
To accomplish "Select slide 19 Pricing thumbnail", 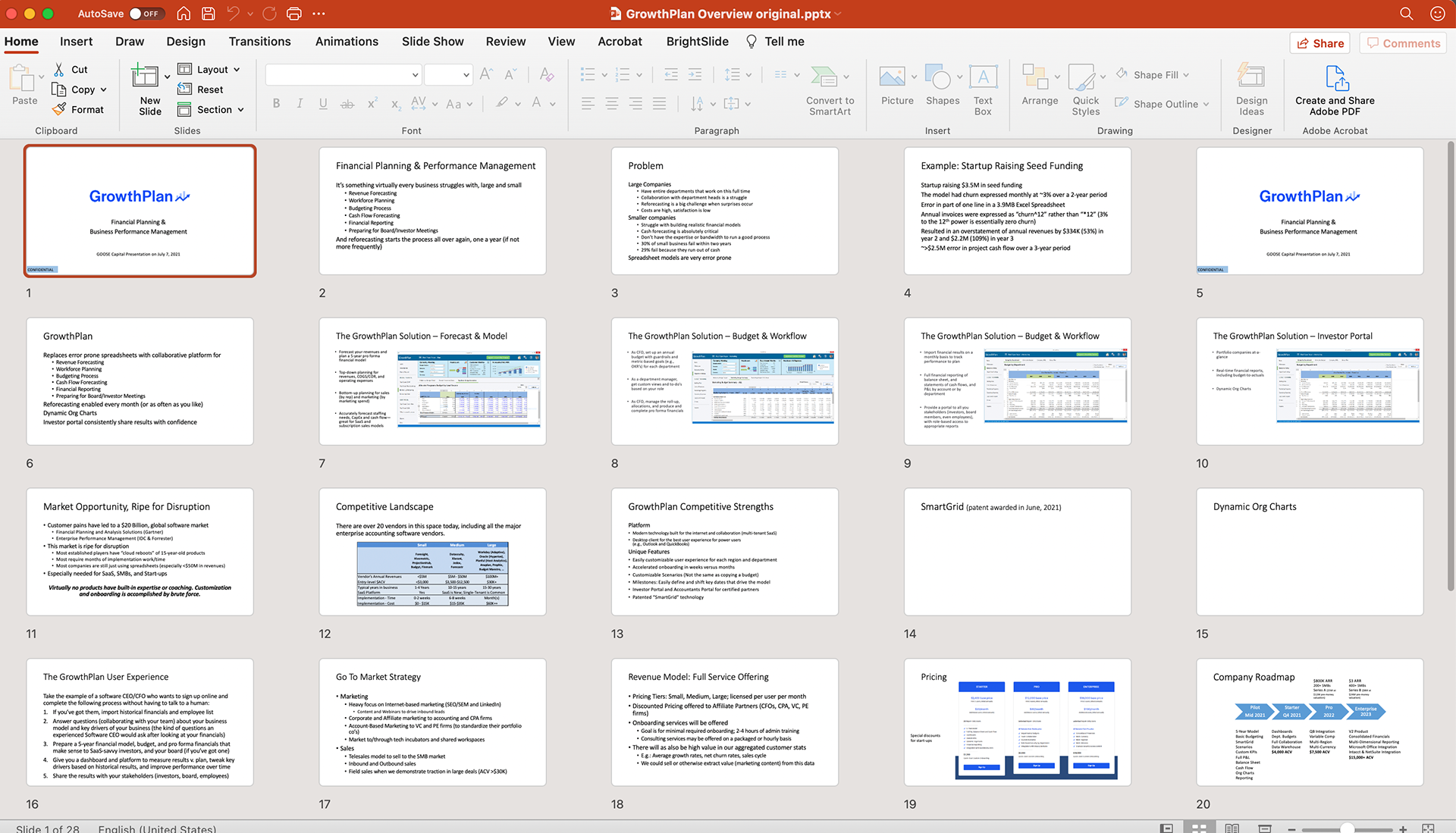I will pyautogui.click(x=1017, y=722).
